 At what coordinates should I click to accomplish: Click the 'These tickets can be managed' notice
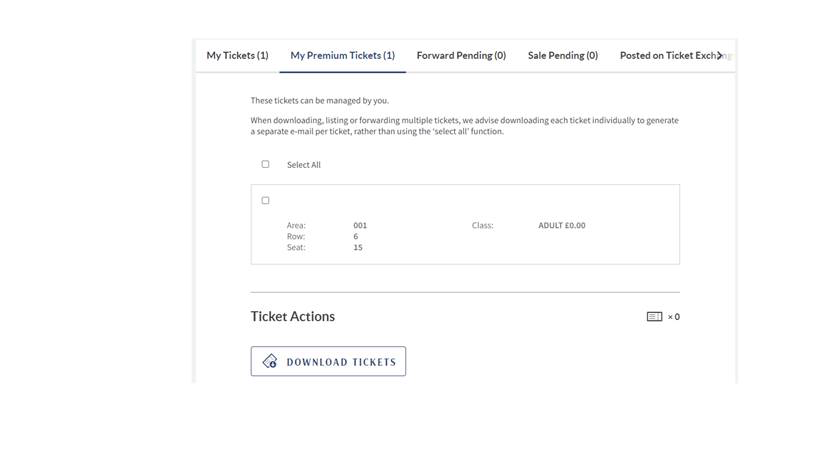319,101
